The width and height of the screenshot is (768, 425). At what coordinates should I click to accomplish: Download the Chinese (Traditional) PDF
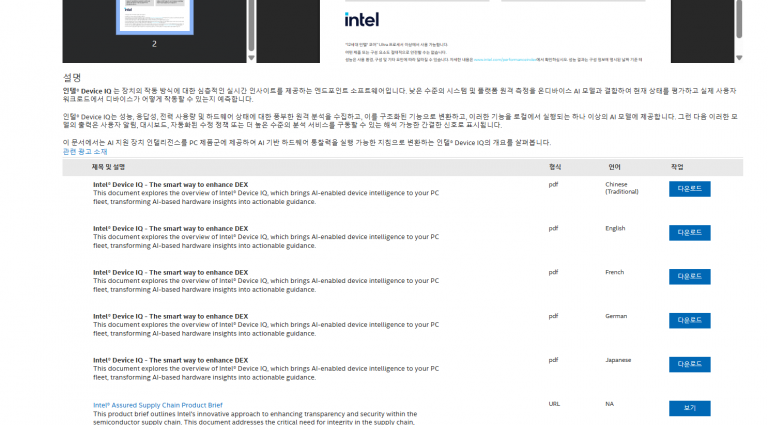[x=689, y=189]
